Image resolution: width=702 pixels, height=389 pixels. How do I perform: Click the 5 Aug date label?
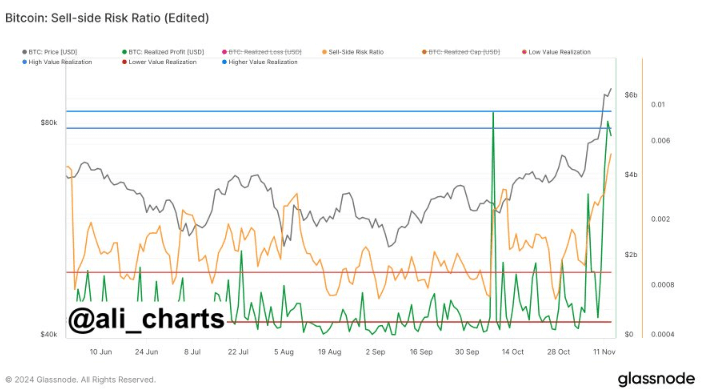tap(284, 352)
